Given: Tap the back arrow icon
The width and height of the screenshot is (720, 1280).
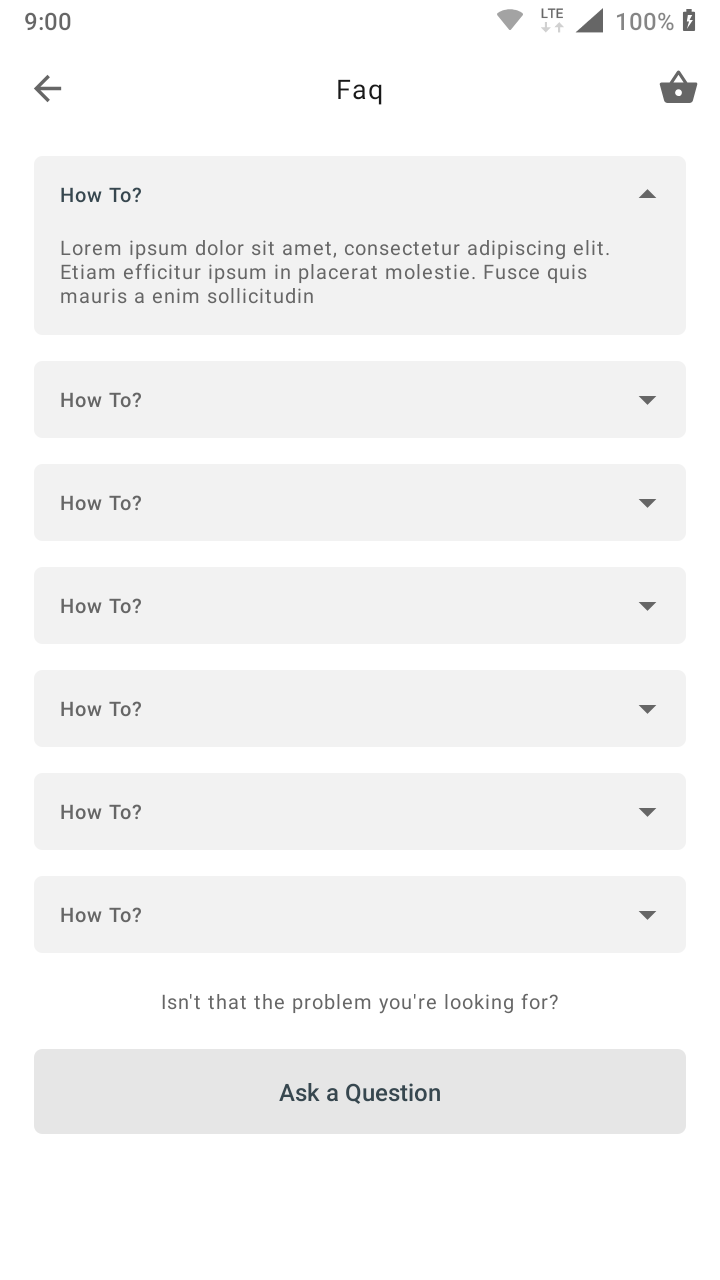Looking at the screenshot, I should 48,89.
